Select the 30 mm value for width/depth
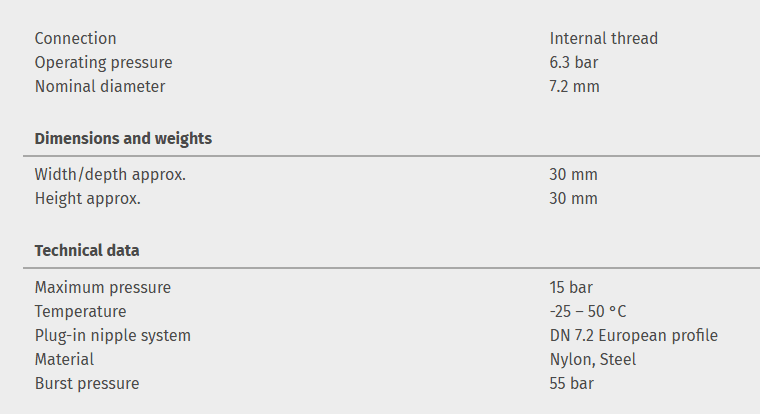This screenshot has width=760, height=414. [573, 174]
